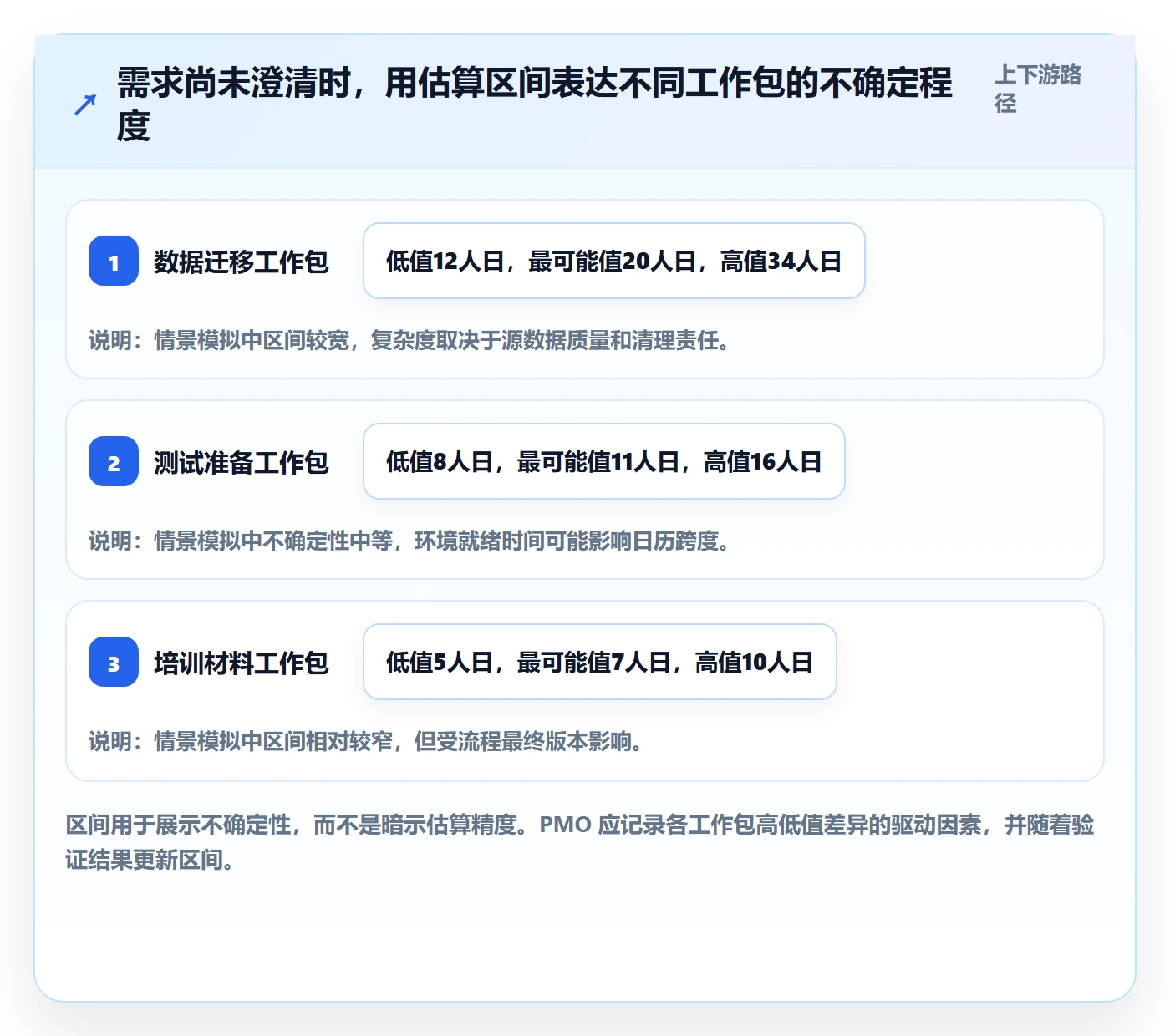Click the diagonal arrow icon beside the heading

tap(85, 105)
